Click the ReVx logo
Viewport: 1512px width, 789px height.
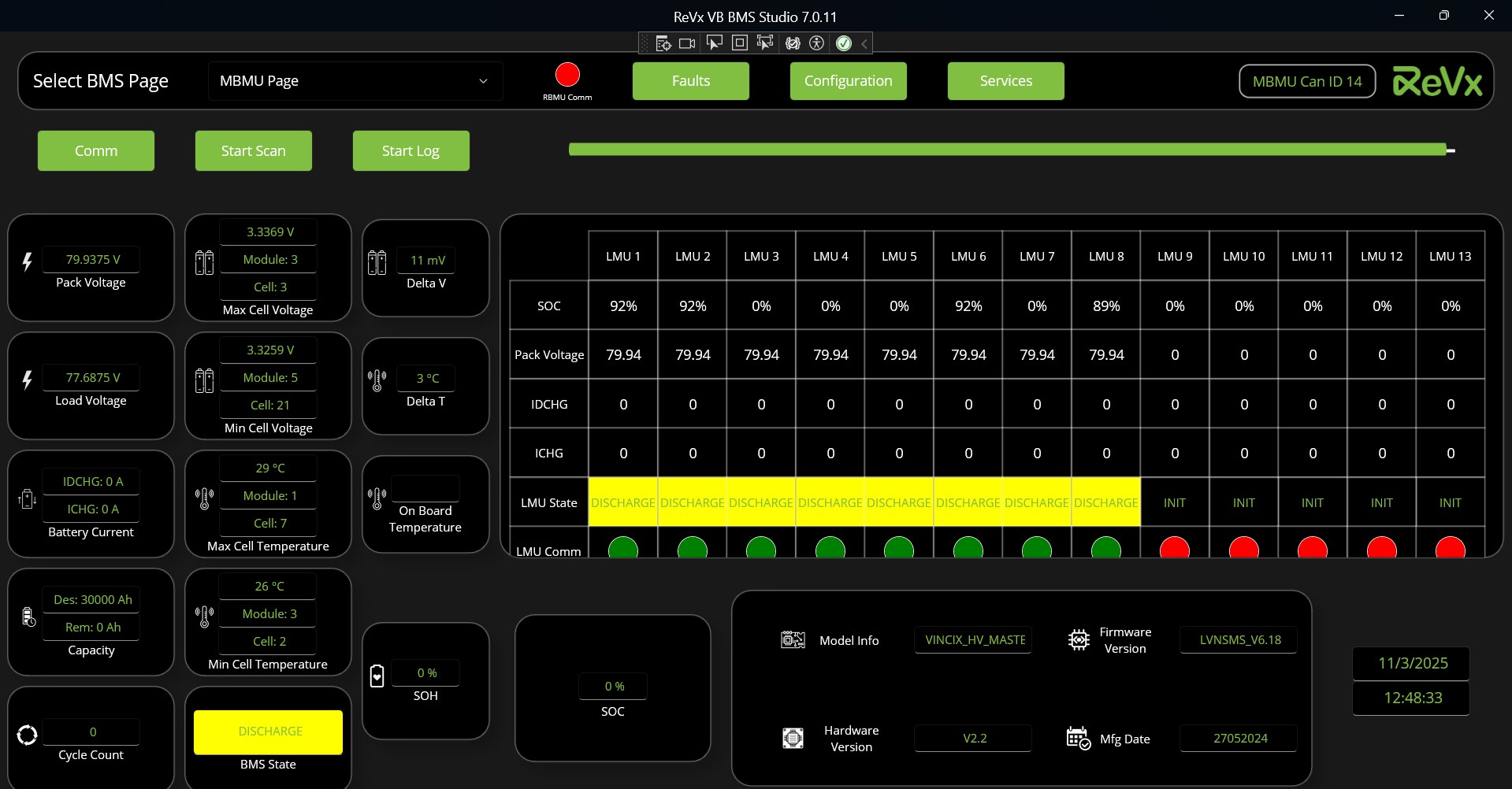[1437, 81]
